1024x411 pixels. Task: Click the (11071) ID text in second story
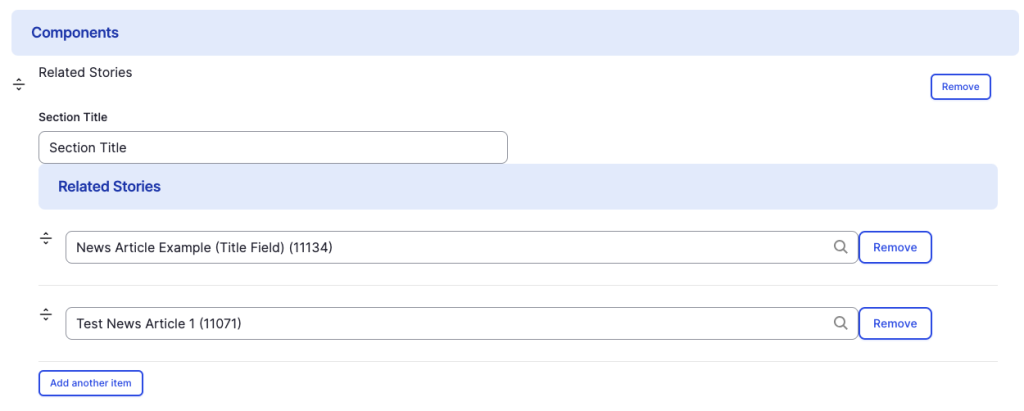(220, 324)
